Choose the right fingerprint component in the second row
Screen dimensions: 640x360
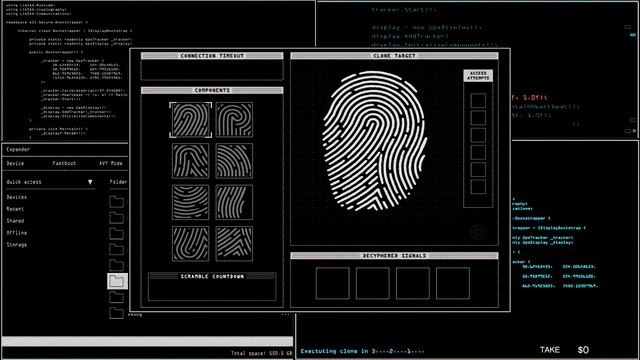(234, 161)
